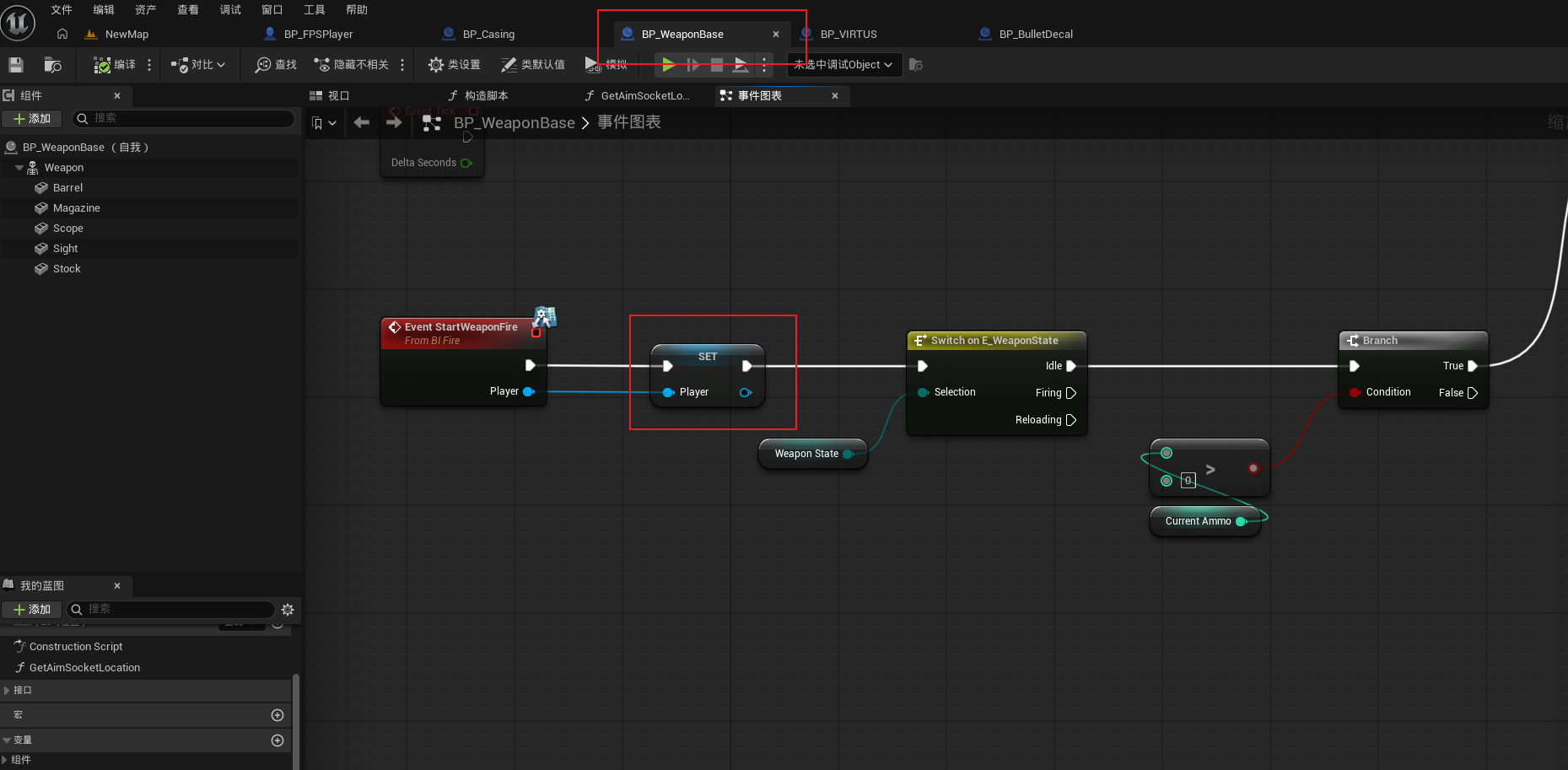Click the eject playback button
Screen dimensions: 1568x770
741,65
